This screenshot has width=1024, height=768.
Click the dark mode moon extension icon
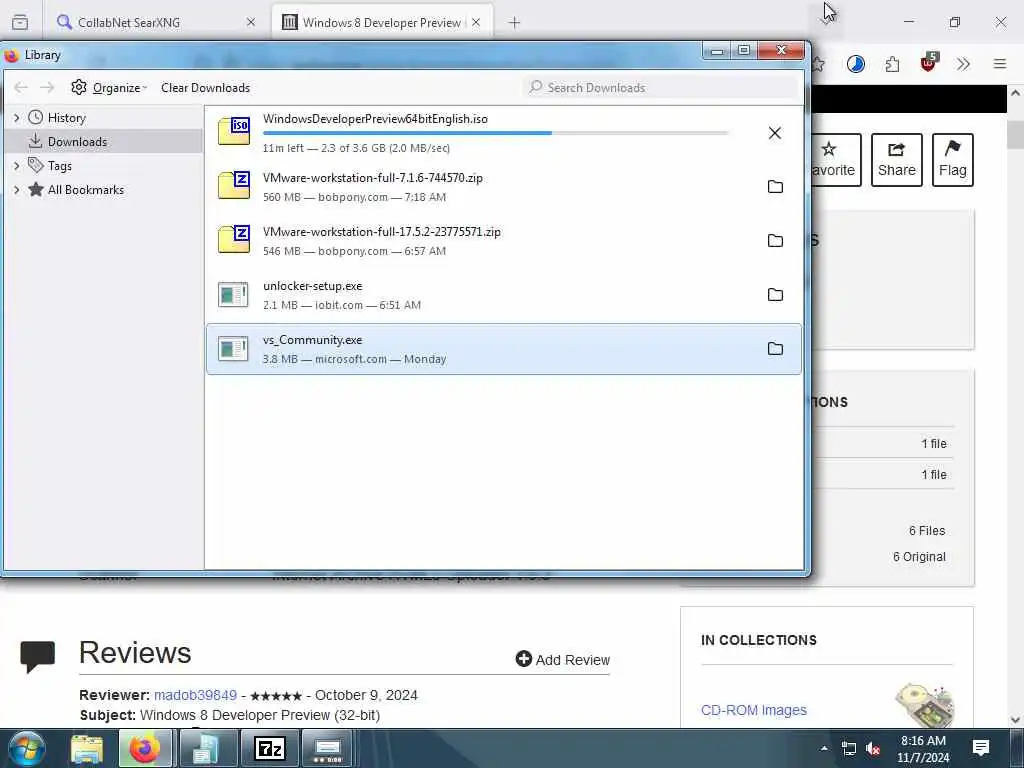pyautogui.click(x=856, y=64)
